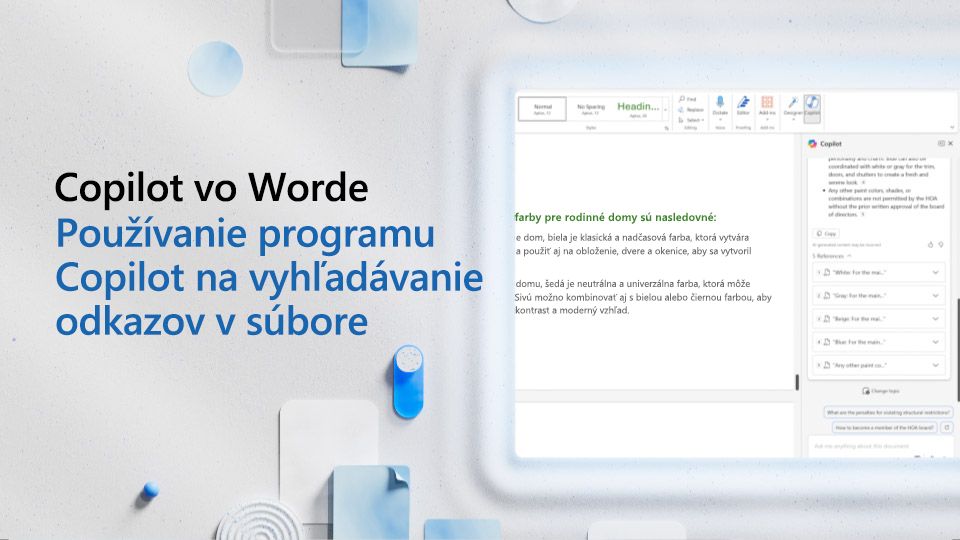Click reference text "Any other paint co..."

(860, 366)
